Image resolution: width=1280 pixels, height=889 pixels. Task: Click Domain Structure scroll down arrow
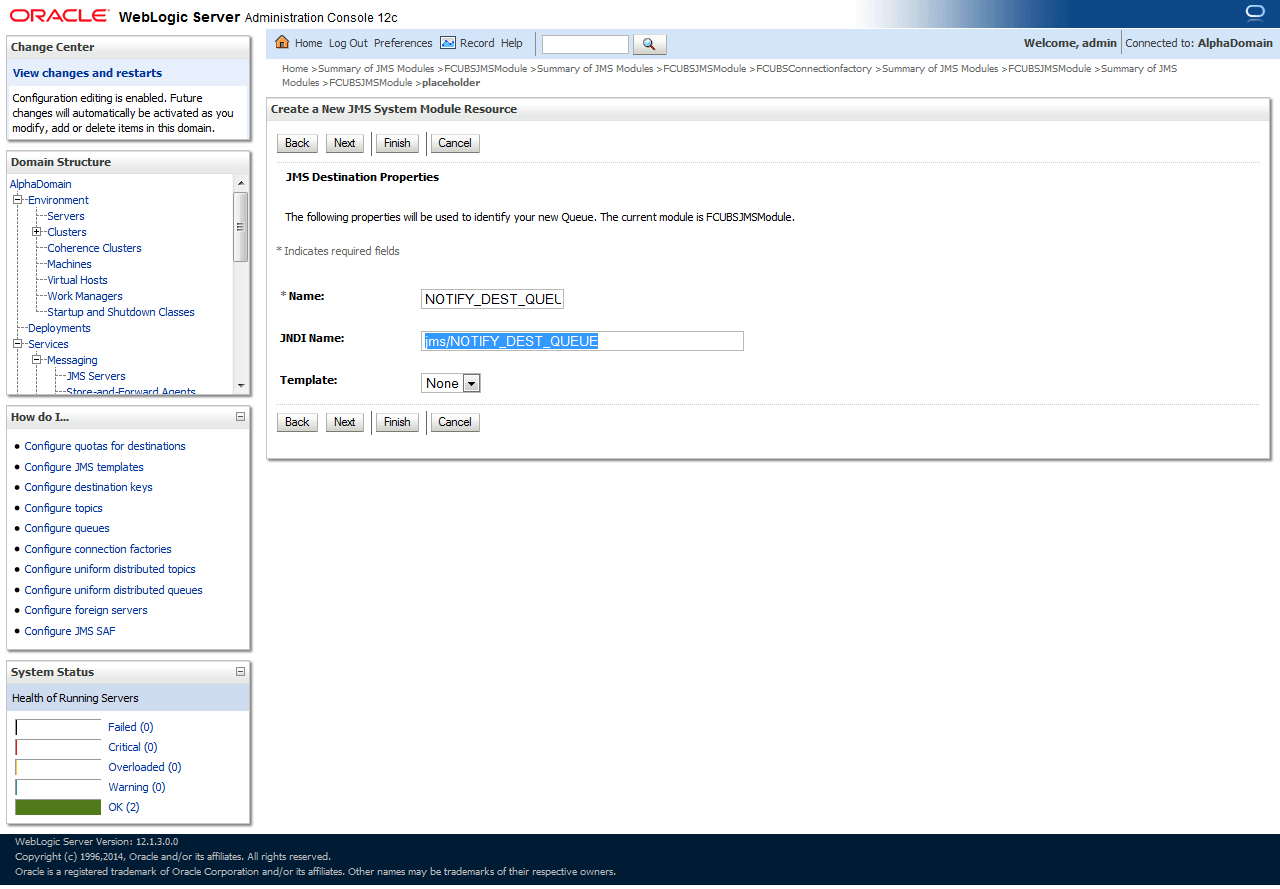(240, 386)
